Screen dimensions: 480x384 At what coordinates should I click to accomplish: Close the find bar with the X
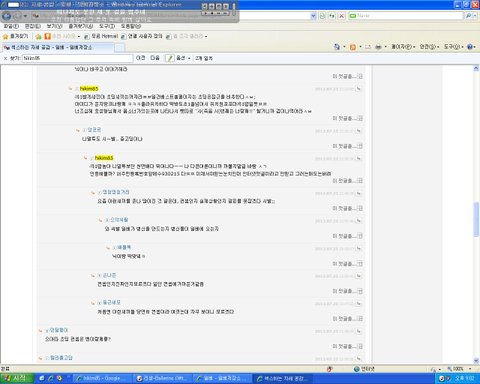click(x=5, y=58)
